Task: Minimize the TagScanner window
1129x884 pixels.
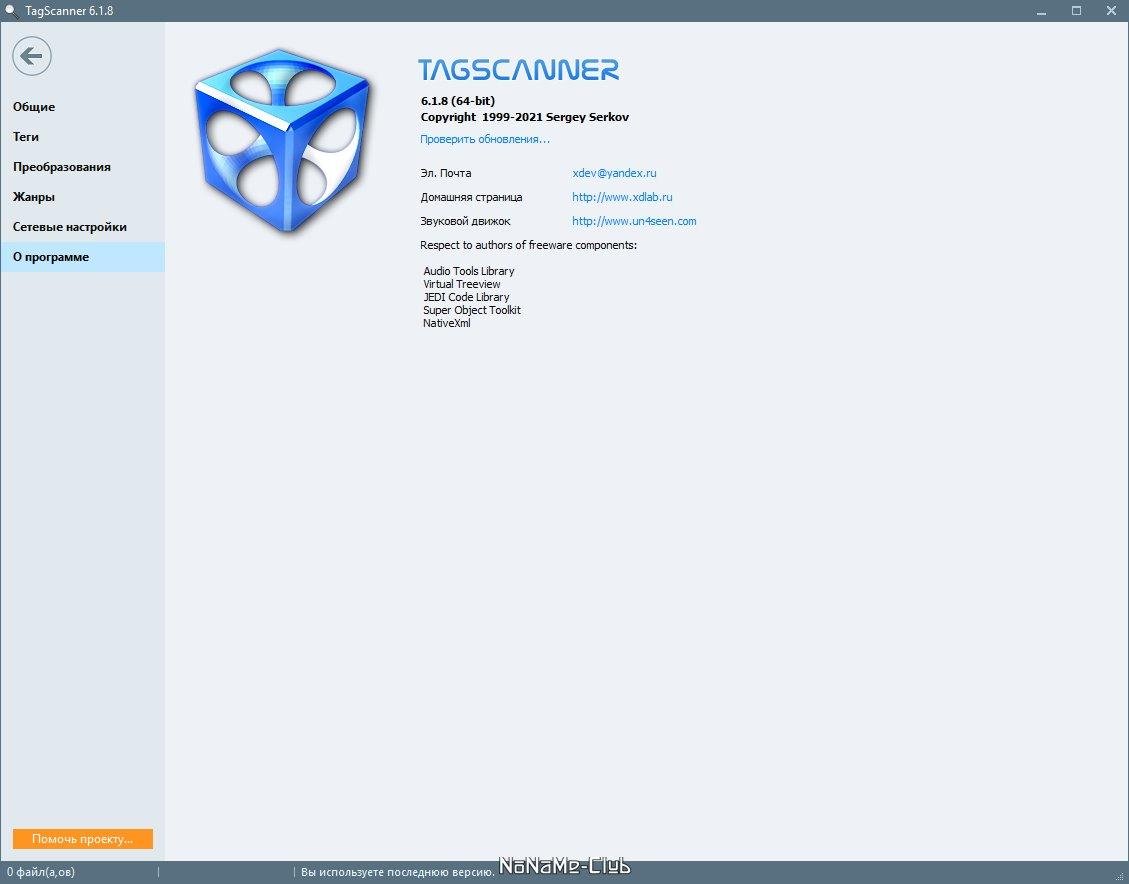Action: tap(1041, 10)
